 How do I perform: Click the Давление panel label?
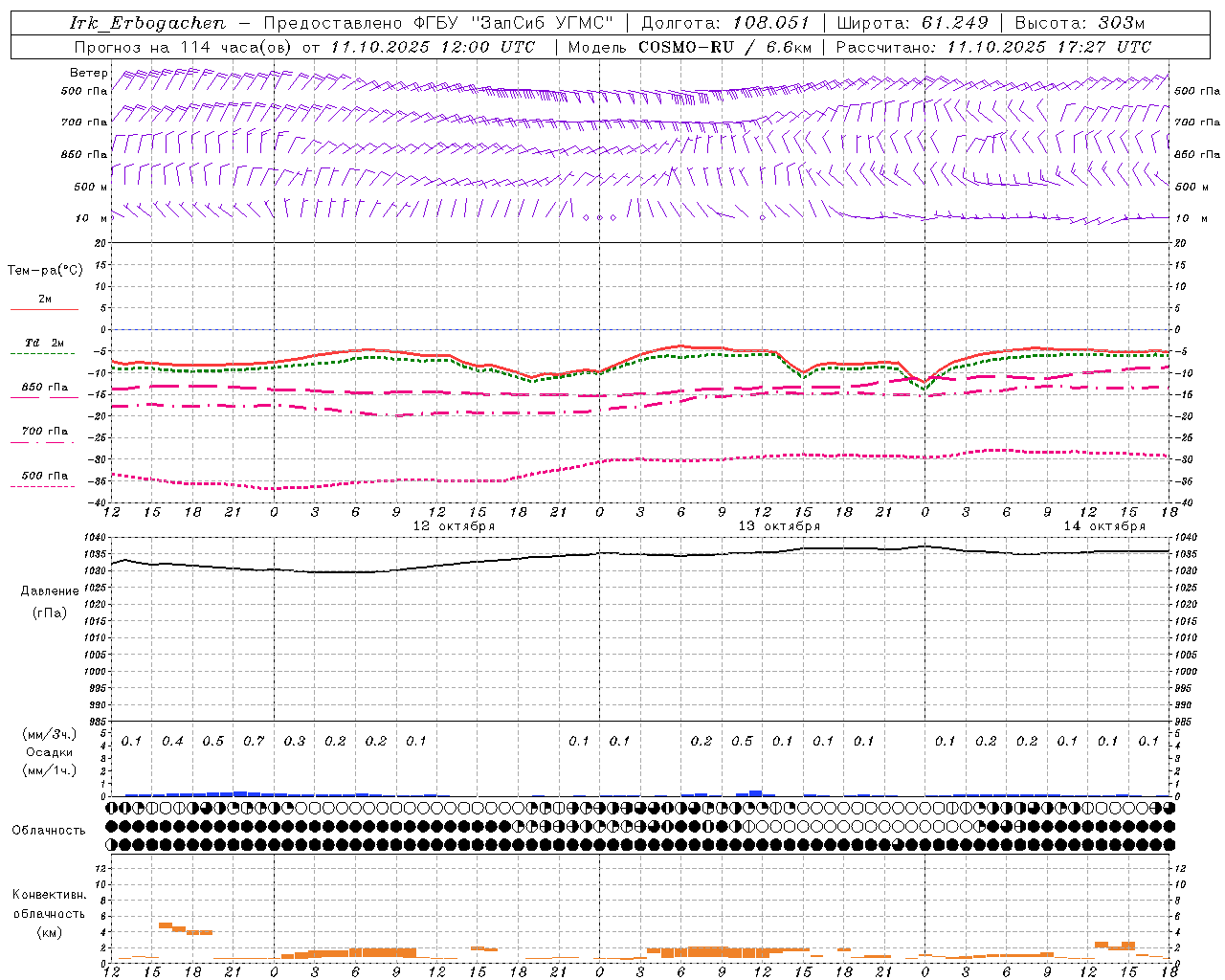pos(50,591)
